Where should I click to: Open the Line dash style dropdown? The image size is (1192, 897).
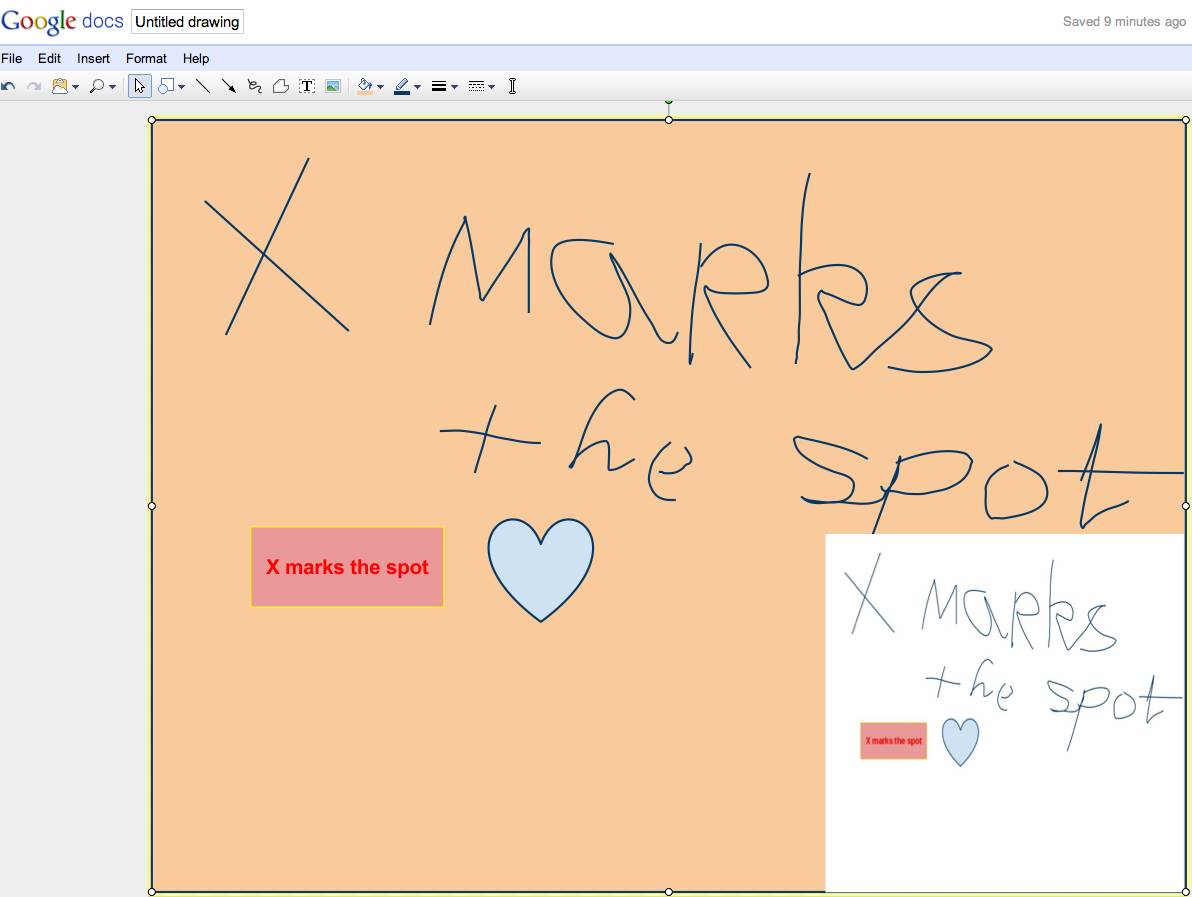pyautogui.click(x=492, y=86)
